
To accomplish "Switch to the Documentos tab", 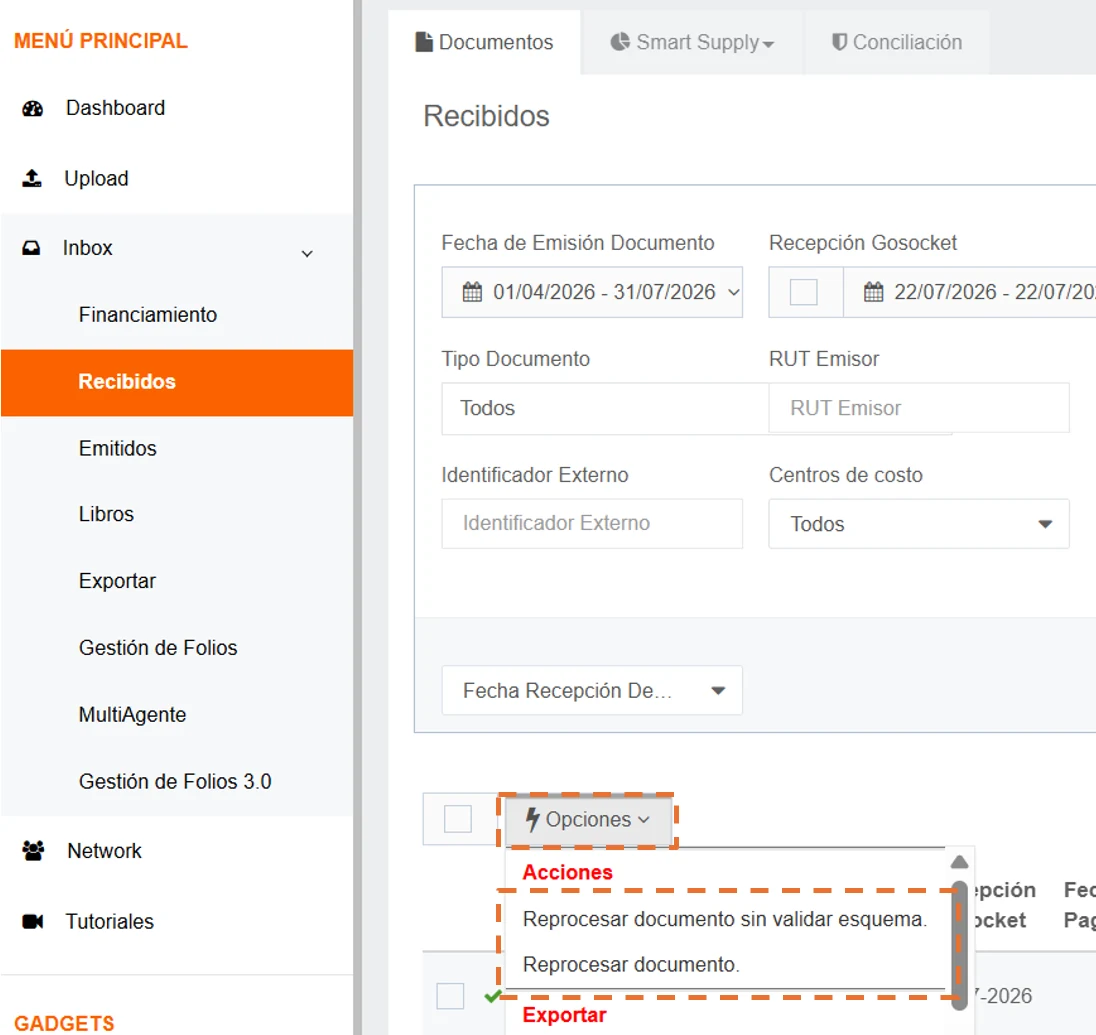I will pos(484,42).
